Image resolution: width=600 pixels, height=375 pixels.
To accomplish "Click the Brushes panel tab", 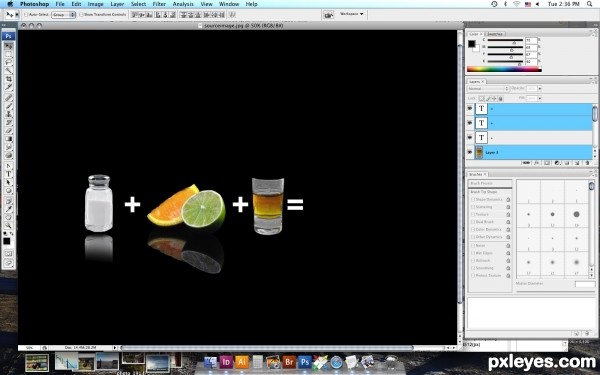I will (x=477, y=174).
